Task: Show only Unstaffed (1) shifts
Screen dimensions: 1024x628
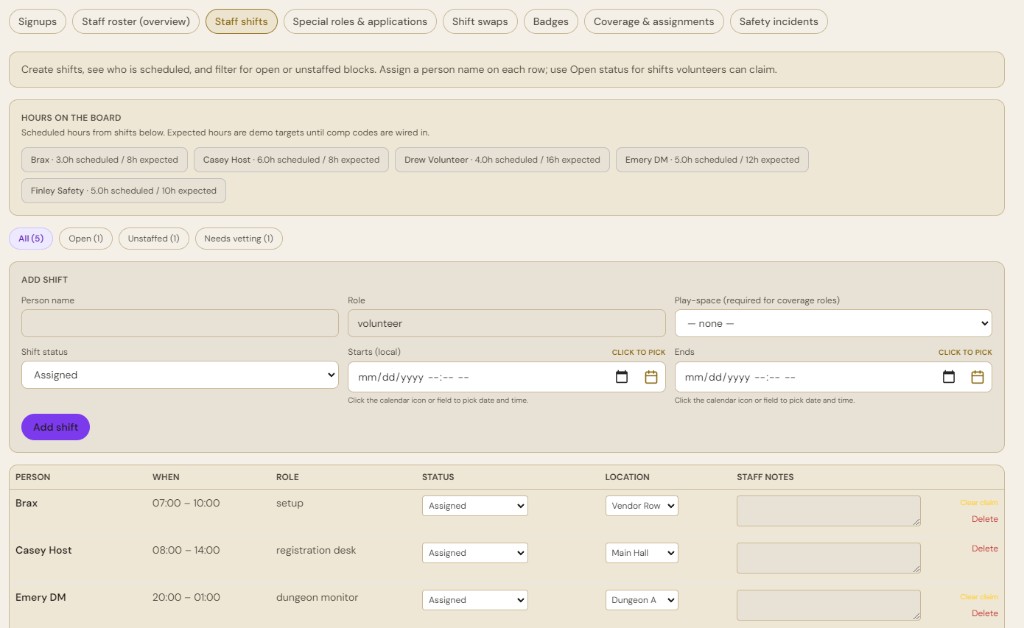Action: (x=153, y=238)
